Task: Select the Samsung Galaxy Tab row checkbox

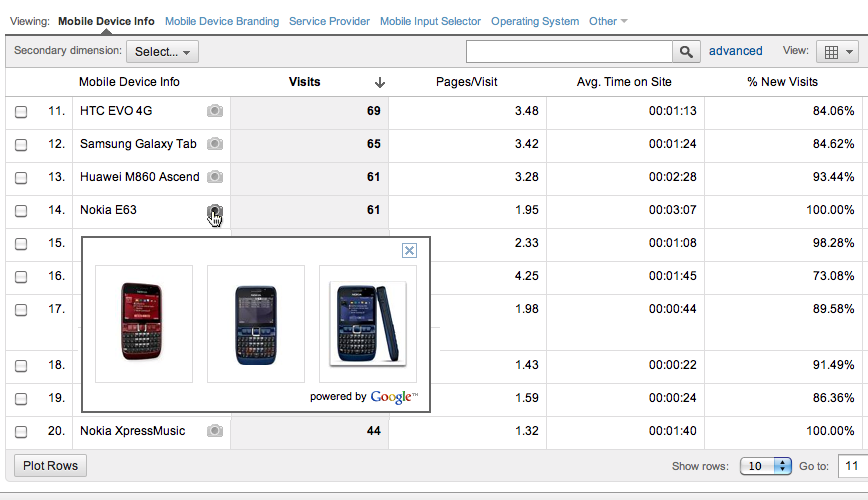Action: pos(21,144)
